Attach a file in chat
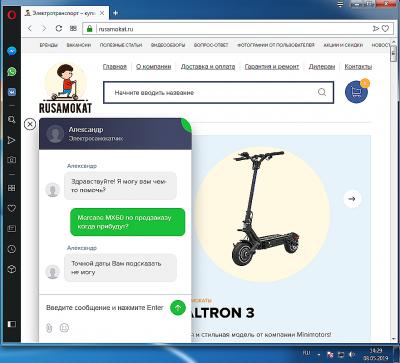The image size is (400, 363). [49, 328]
